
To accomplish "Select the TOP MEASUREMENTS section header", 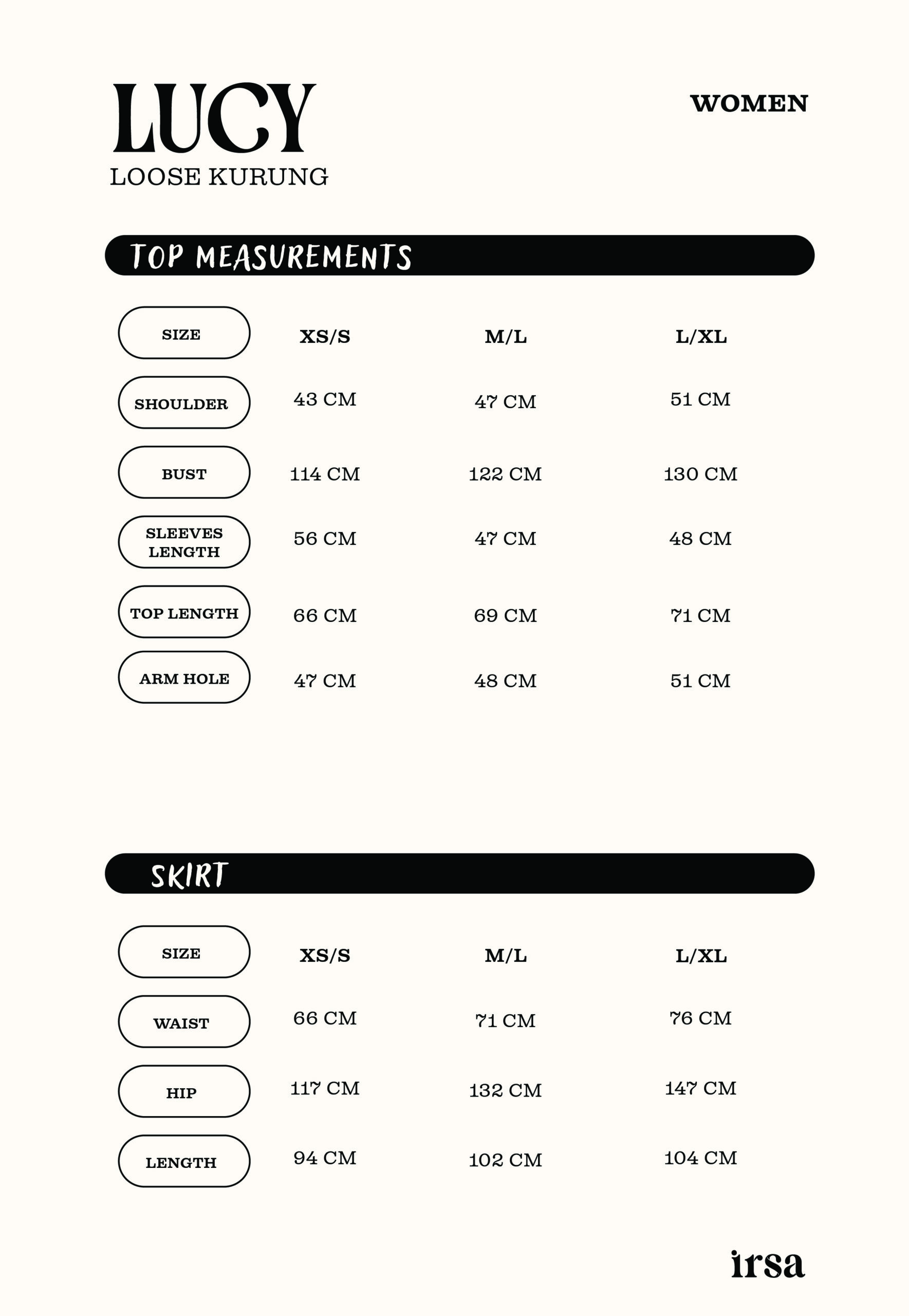I will click(270, 257).
